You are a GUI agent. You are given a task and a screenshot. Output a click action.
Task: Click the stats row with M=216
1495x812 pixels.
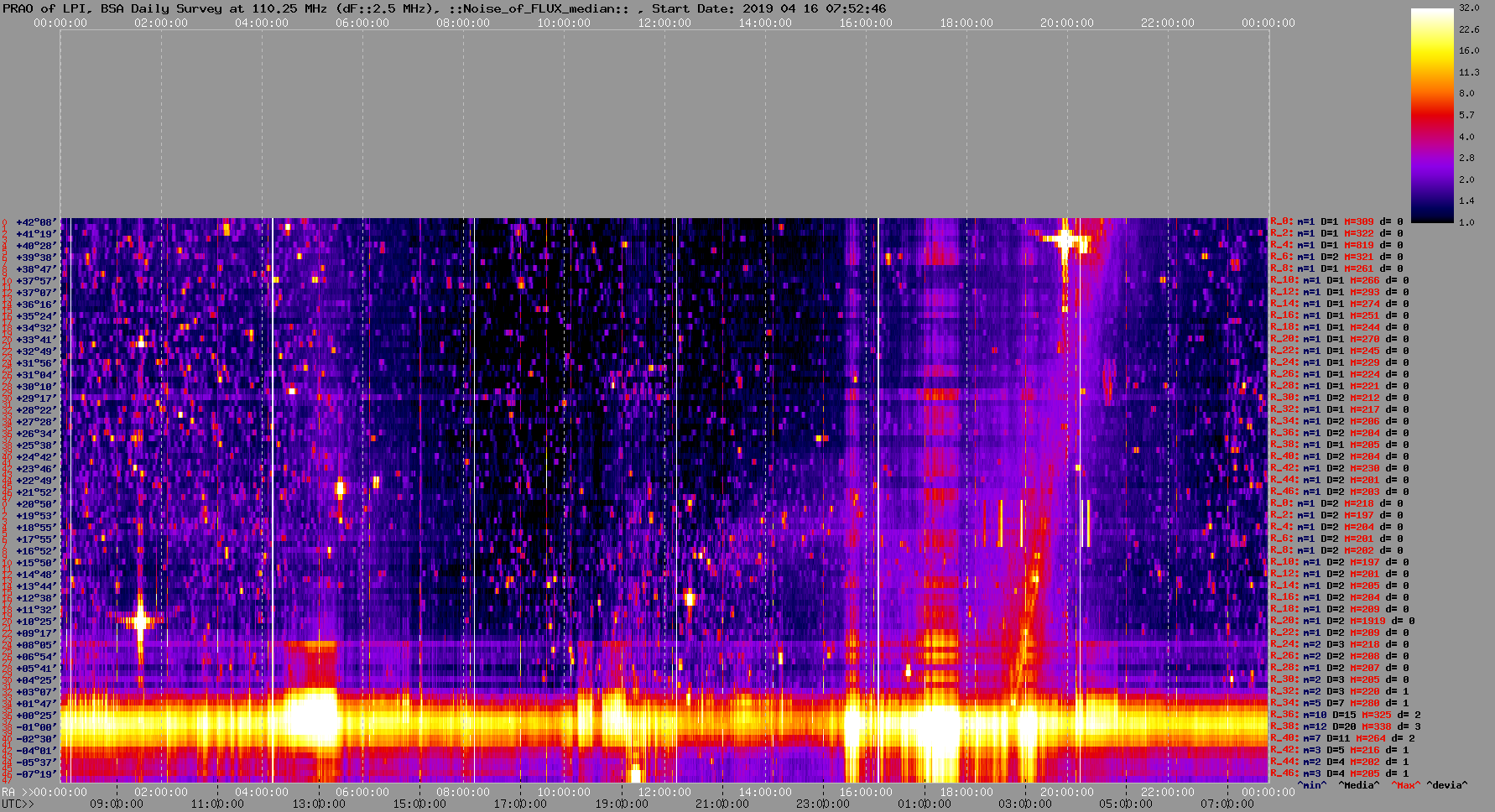[x=1340, y=751]
